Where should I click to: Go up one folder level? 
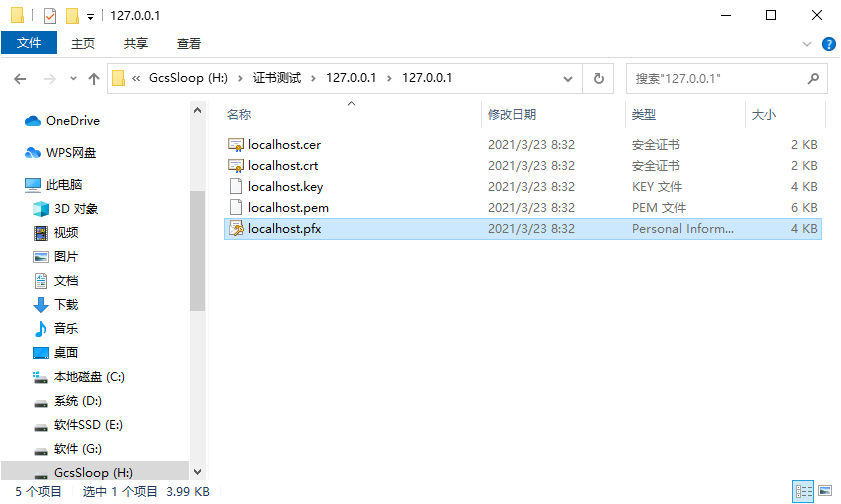pyautogui.click(x=94, y=79)
